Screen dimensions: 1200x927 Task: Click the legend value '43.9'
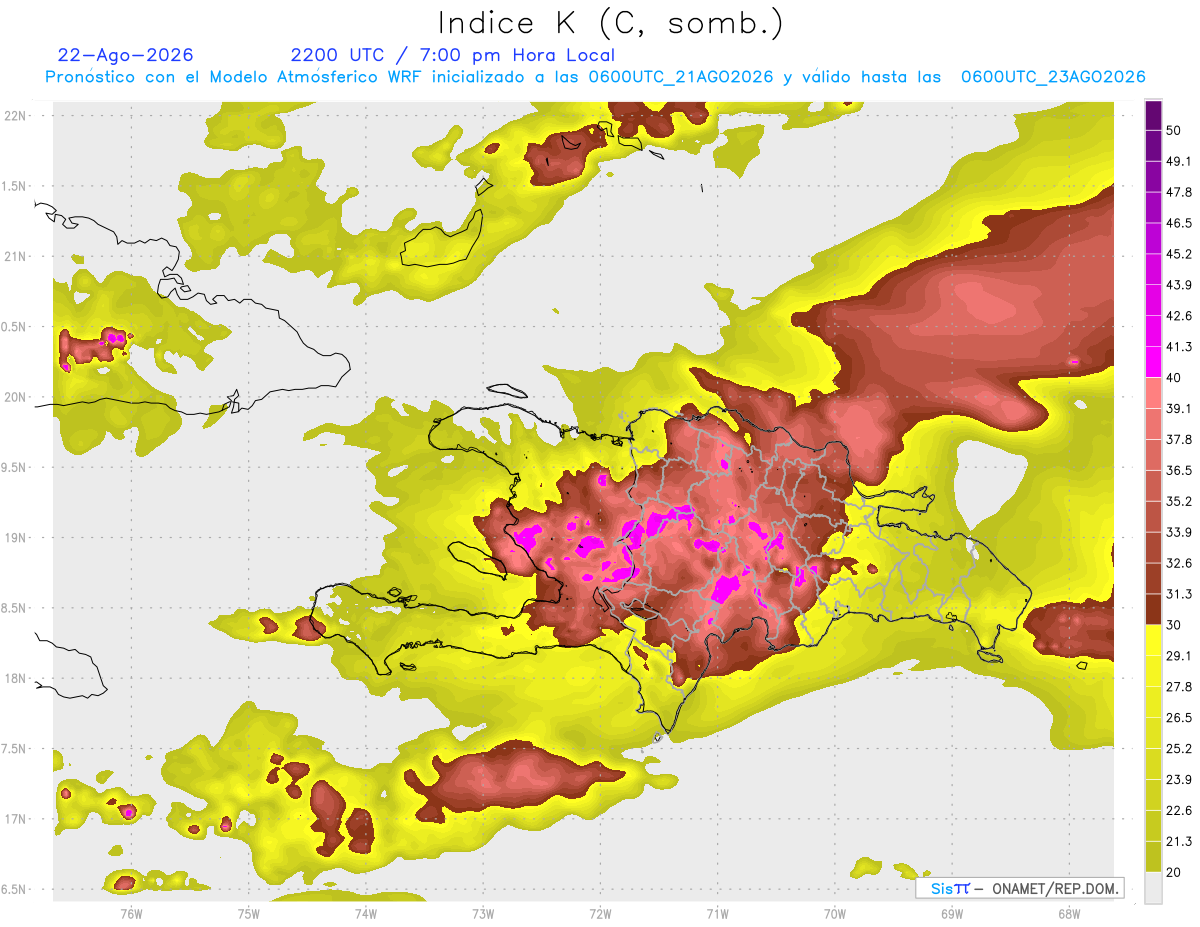coord(1180,285)
